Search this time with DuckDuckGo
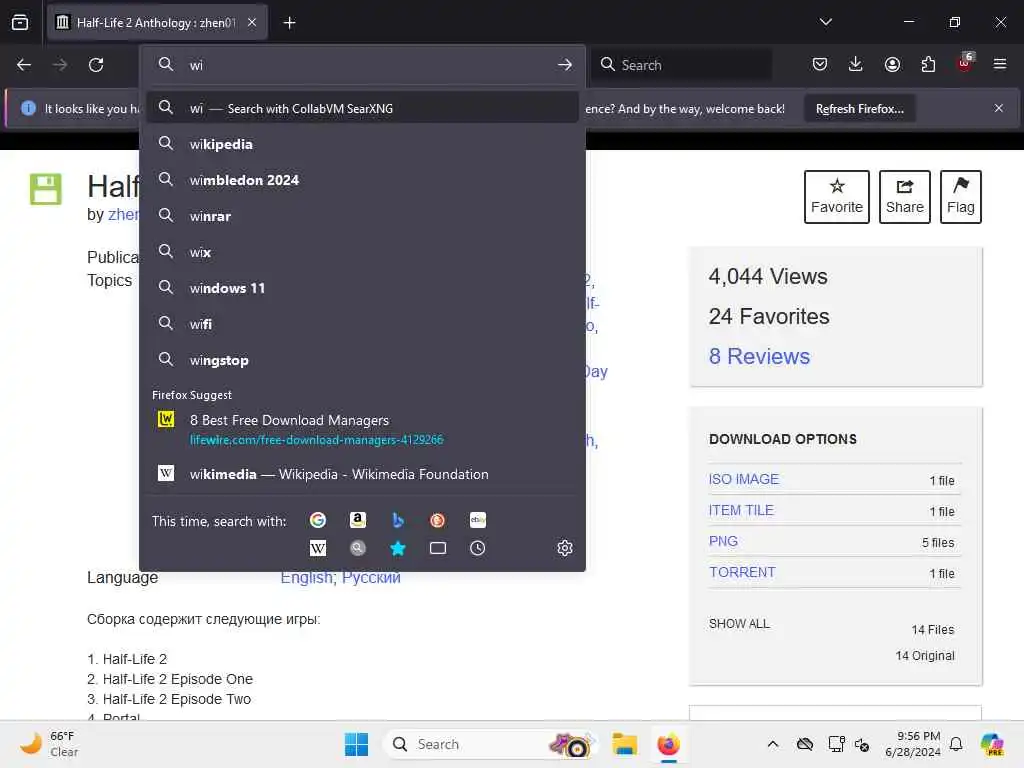1024x768 pixels. pyautogui.click(x=438, y=520)
